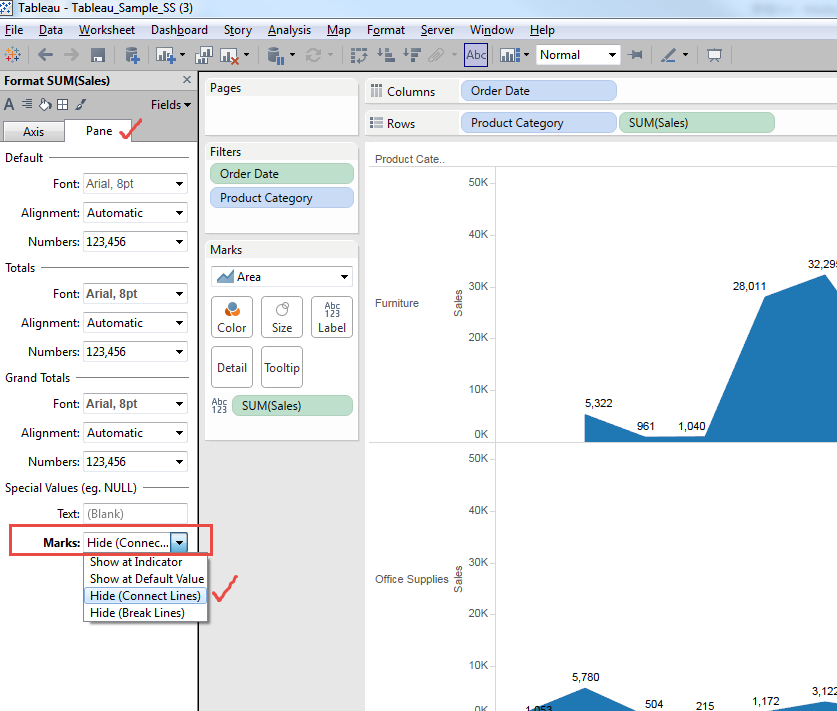Click the Tableau start page logo icon
Viewport: 837px width, 711px height.
pos(12,55)
